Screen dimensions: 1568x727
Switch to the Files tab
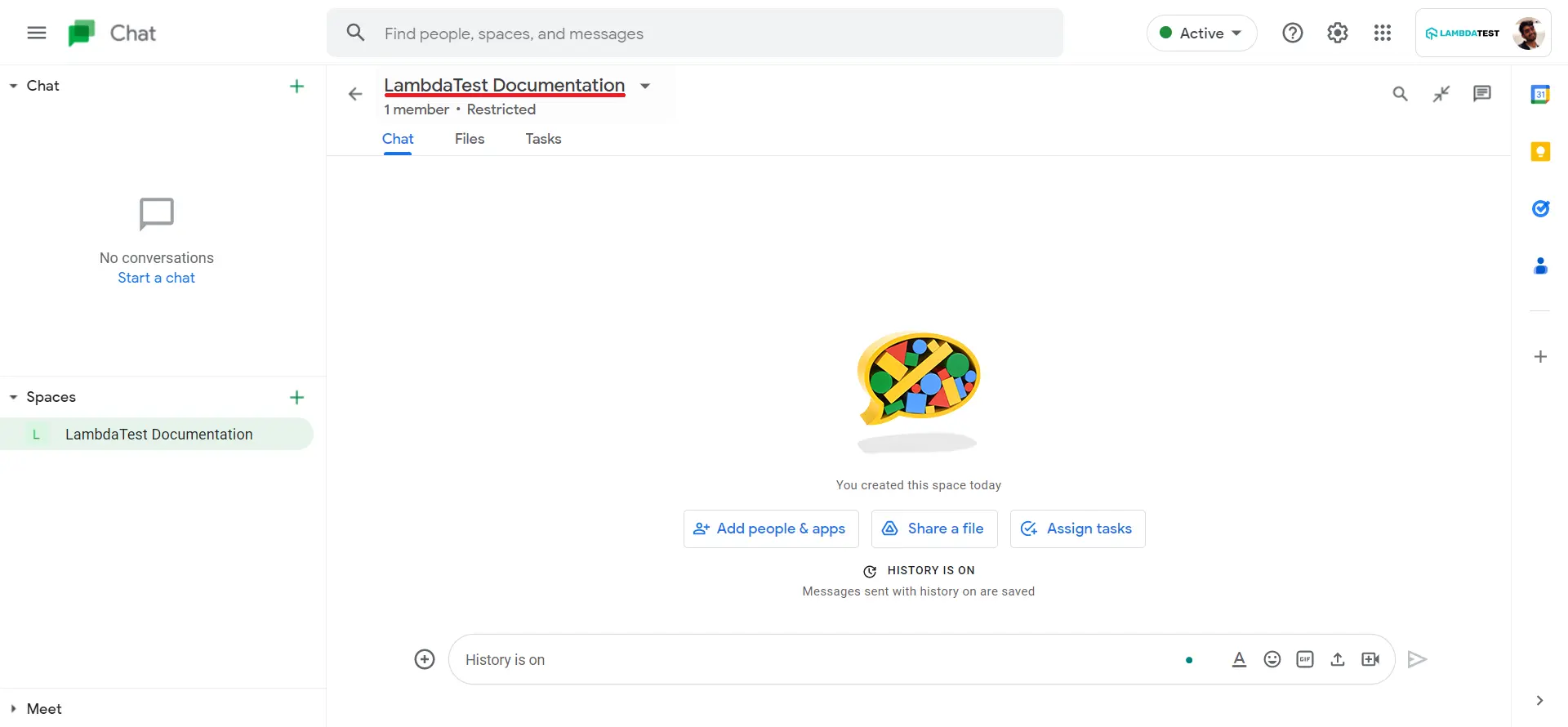pos(469,139)
